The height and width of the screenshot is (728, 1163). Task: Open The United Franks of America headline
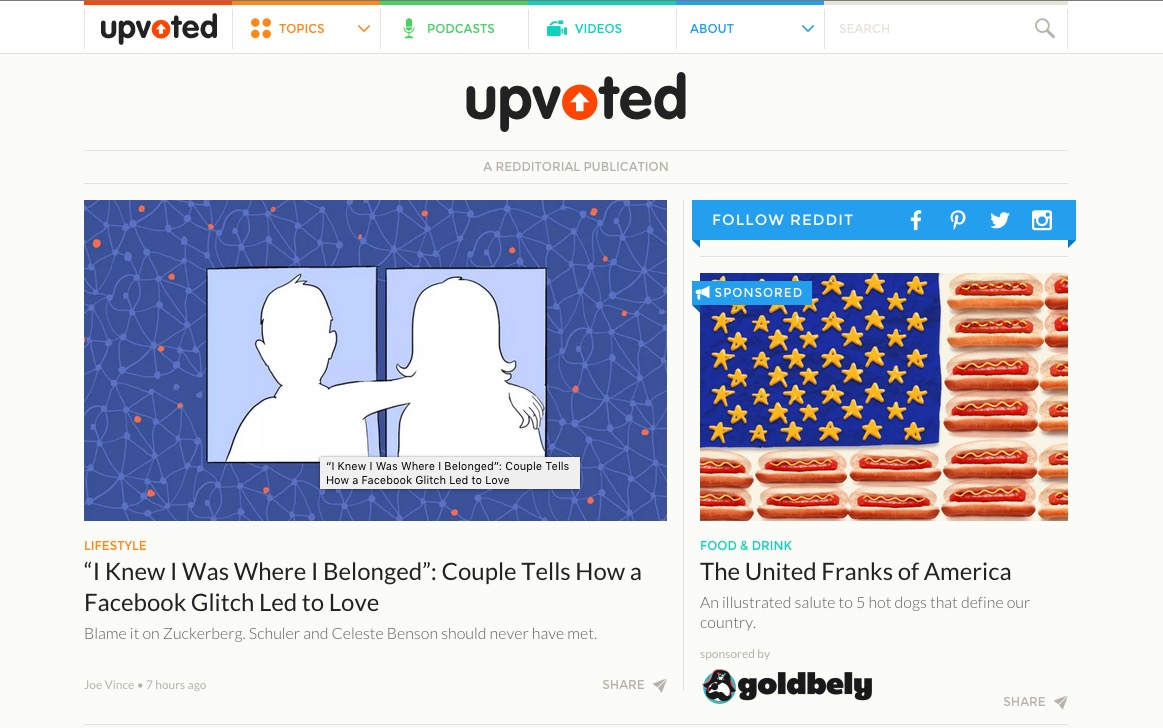855,572
